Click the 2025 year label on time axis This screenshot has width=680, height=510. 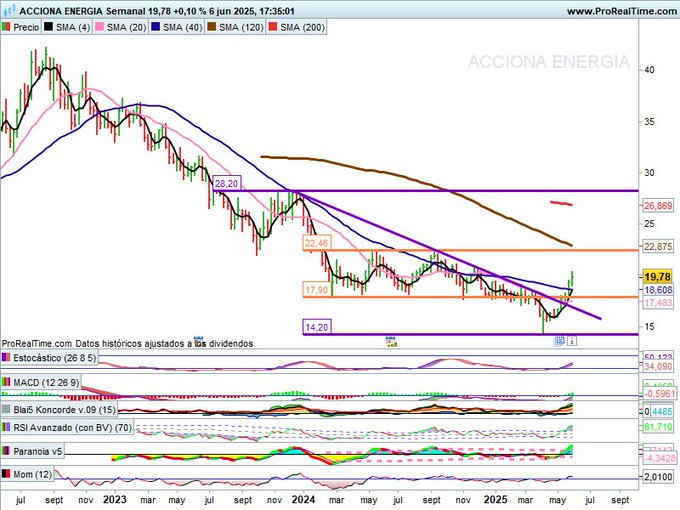point(495,500)
